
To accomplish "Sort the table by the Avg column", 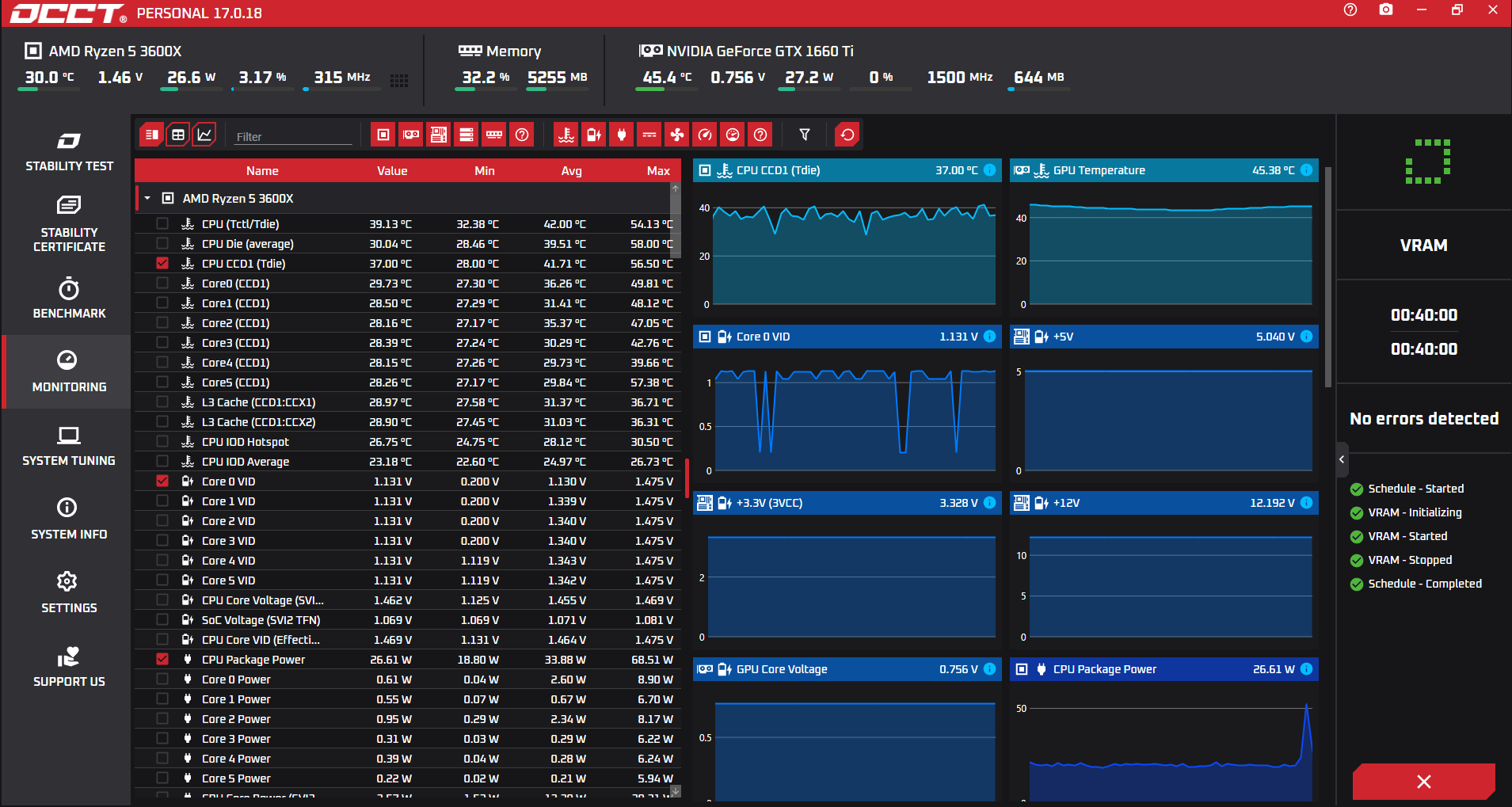I will [571, 171].
